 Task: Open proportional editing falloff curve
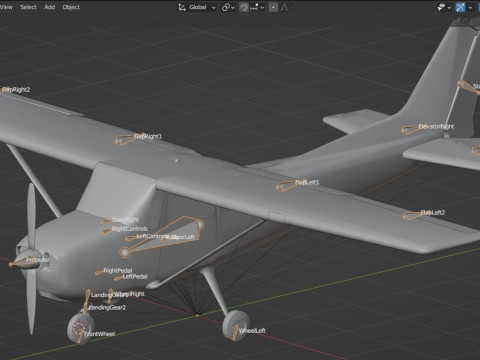tap(286, 7)
